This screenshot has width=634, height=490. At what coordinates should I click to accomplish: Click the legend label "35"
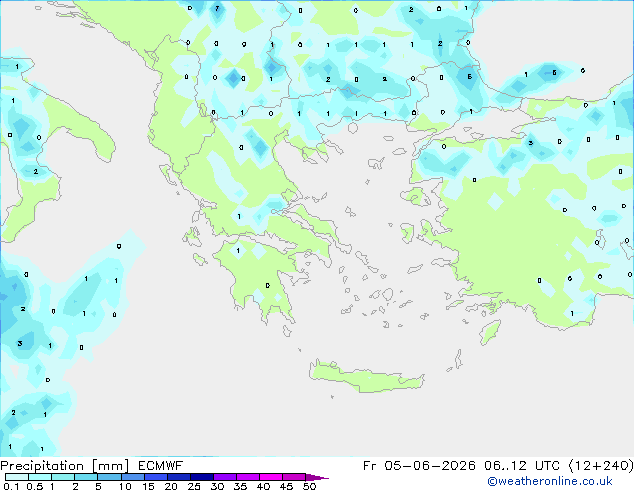point(240,486)
